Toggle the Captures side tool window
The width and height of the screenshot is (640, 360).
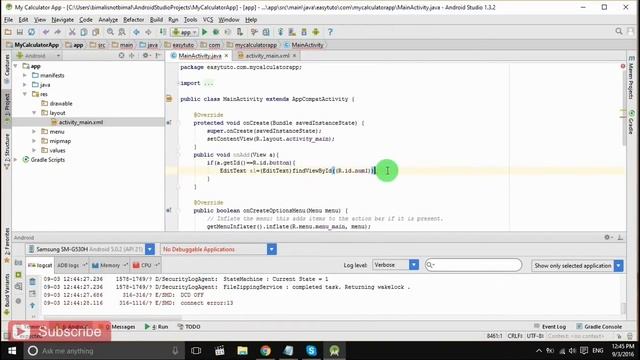click(7, 68)
